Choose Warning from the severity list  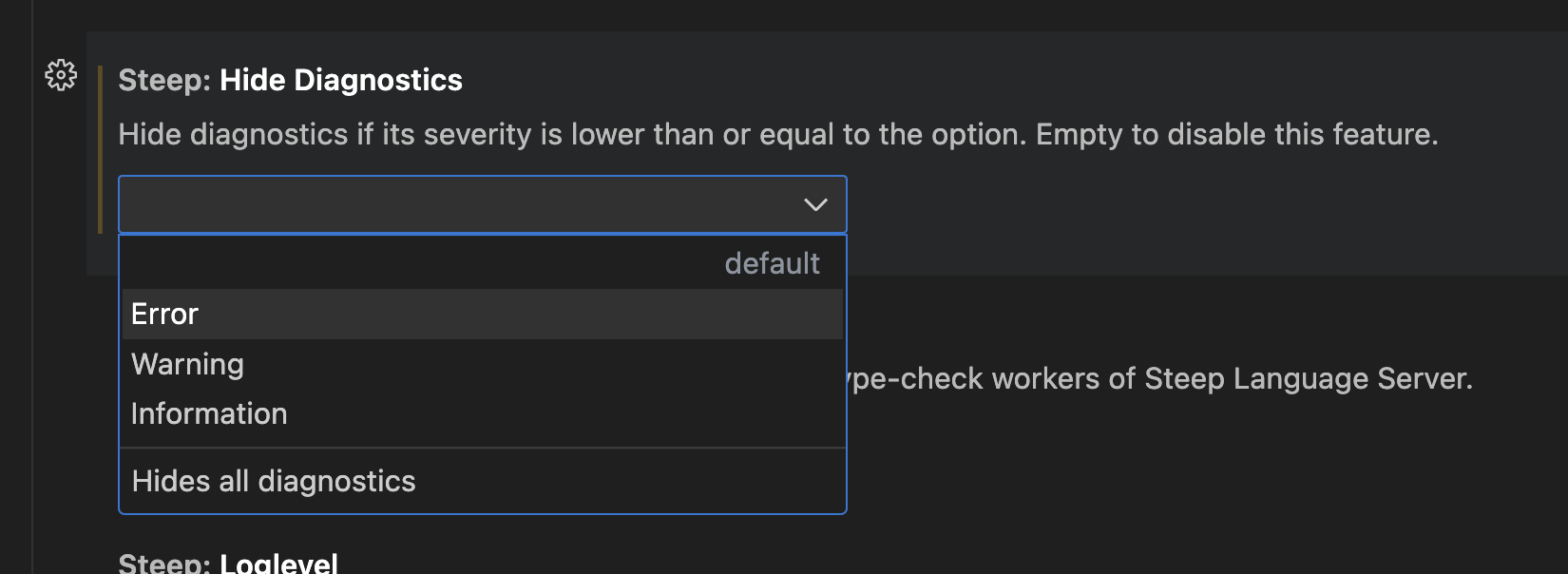tap(483, 364)
